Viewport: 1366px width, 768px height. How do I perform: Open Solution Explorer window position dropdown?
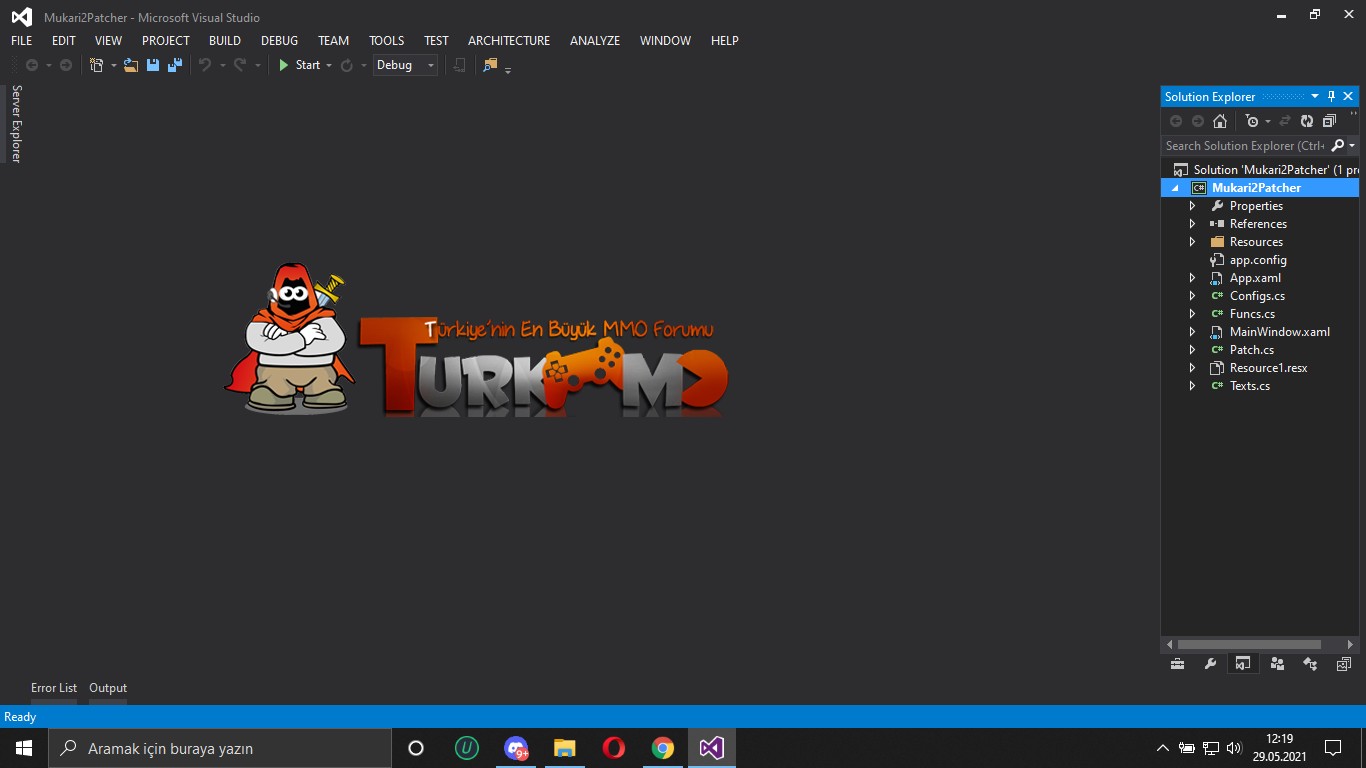tap(1315, 97)
